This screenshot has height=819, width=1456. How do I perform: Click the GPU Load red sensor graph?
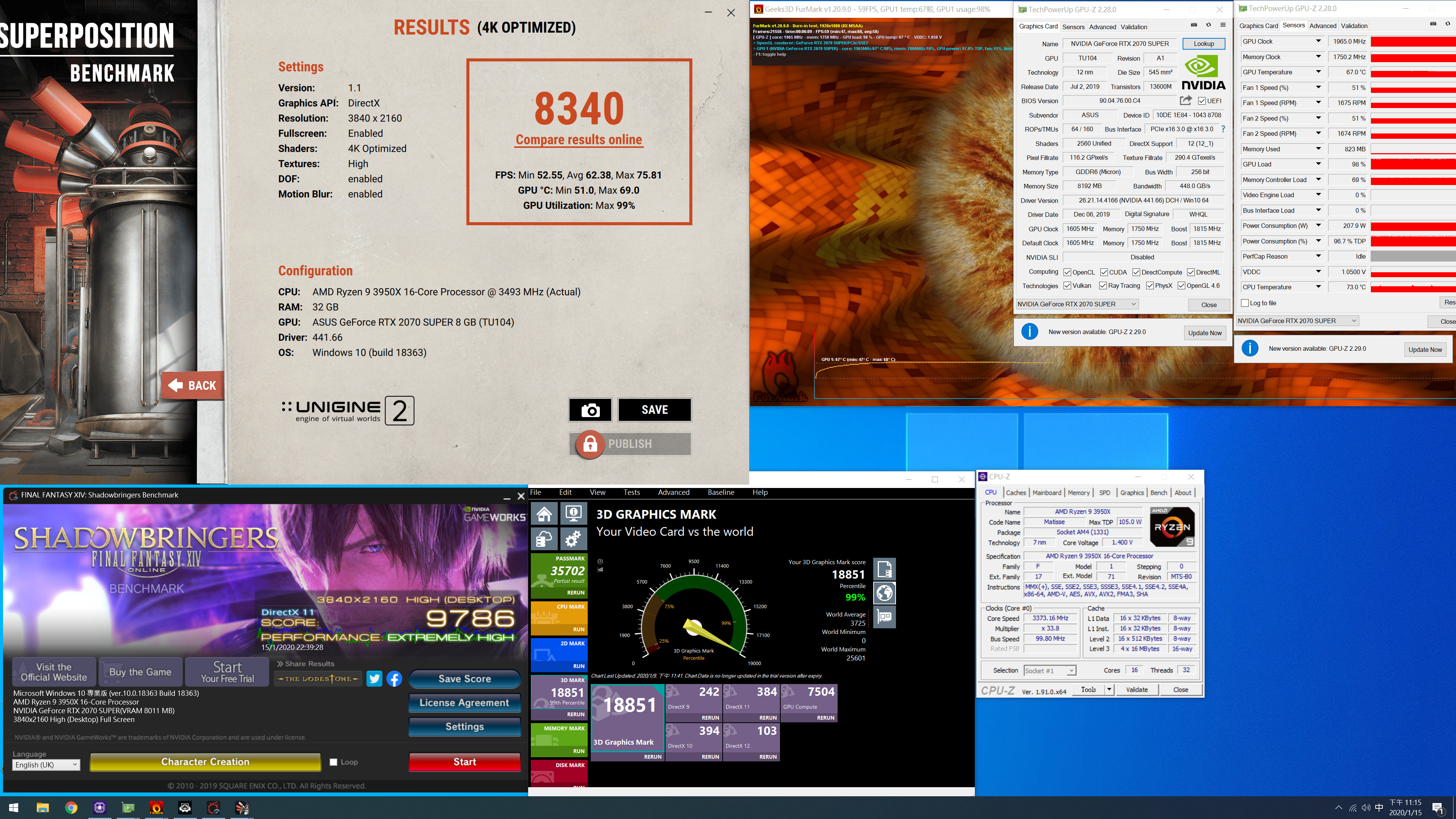coord(1413,164)
